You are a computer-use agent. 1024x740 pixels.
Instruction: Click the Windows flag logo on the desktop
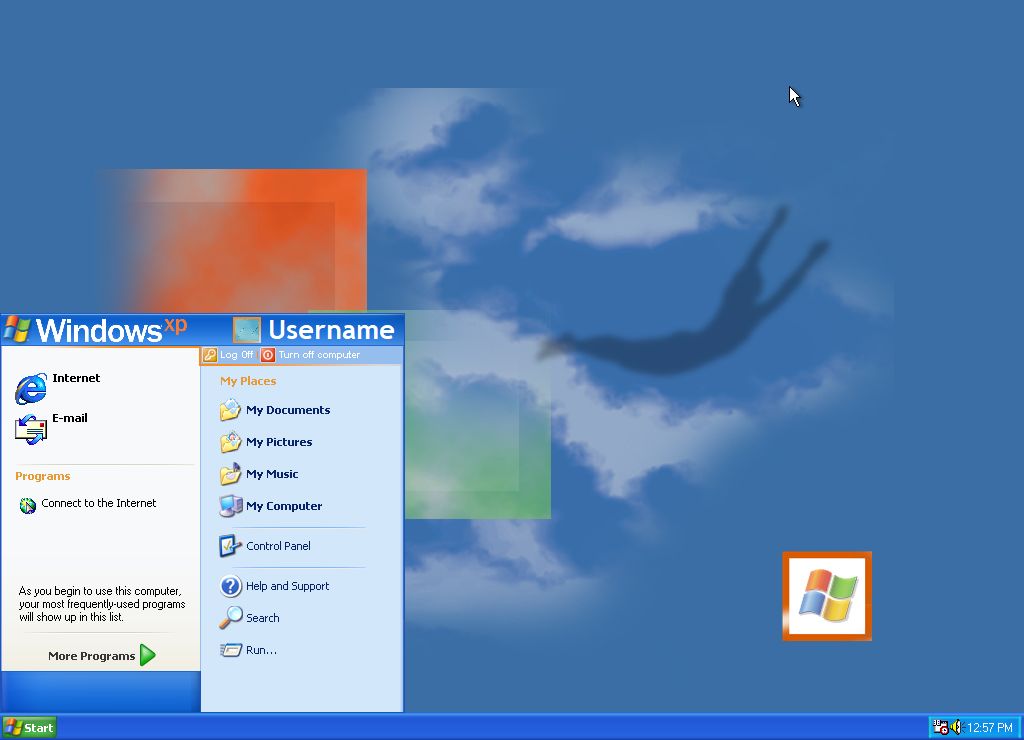(x=827, y=596)
